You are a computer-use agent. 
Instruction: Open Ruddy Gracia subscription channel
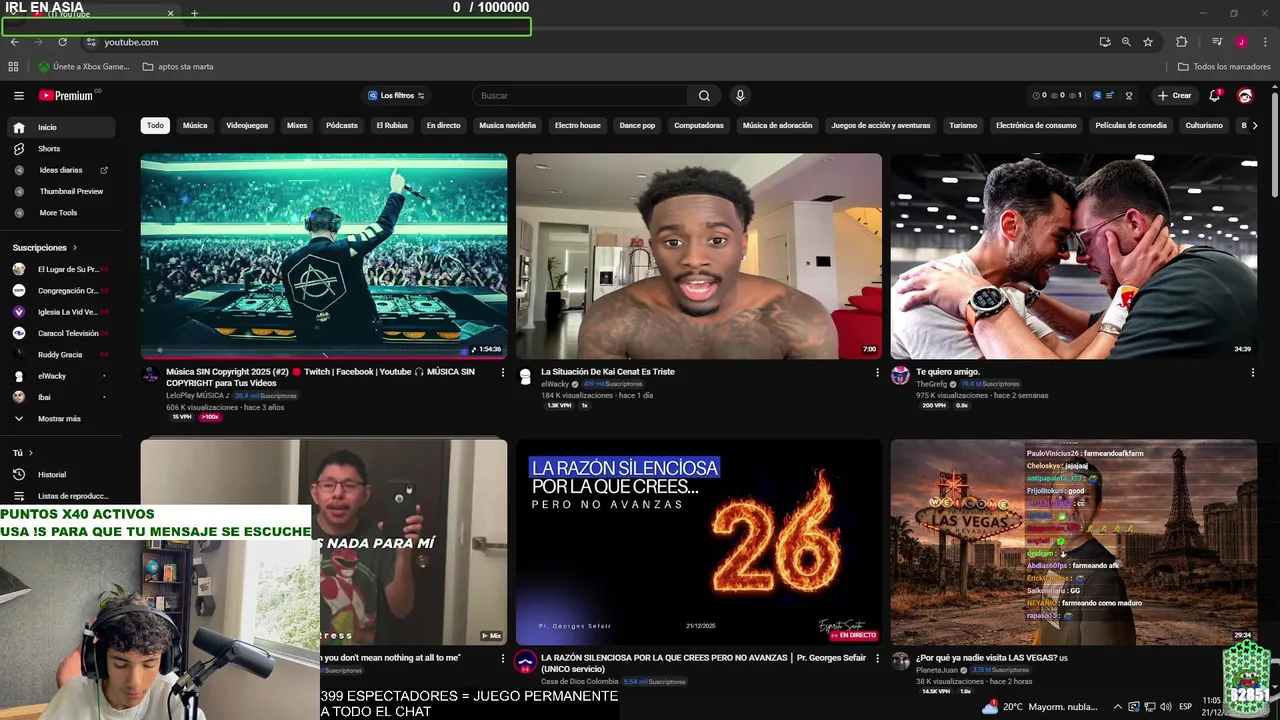pyautogui.click(x=61, y=355)
